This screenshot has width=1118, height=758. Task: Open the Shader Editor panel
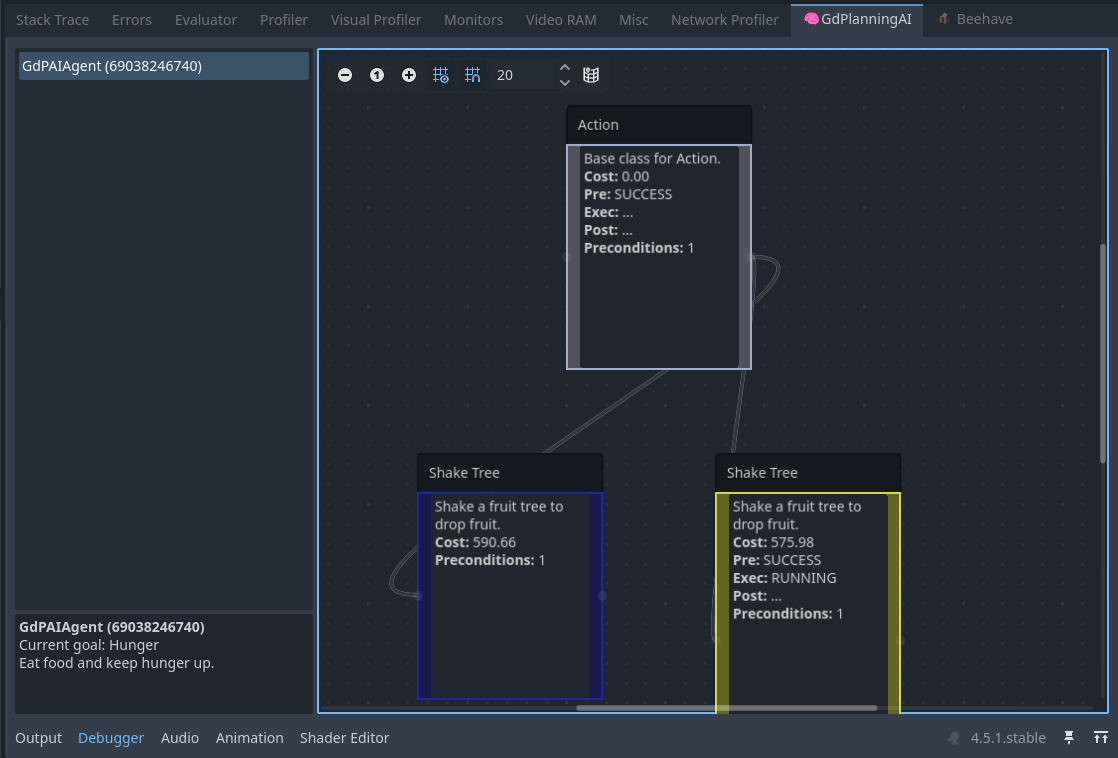pos(344,738)
